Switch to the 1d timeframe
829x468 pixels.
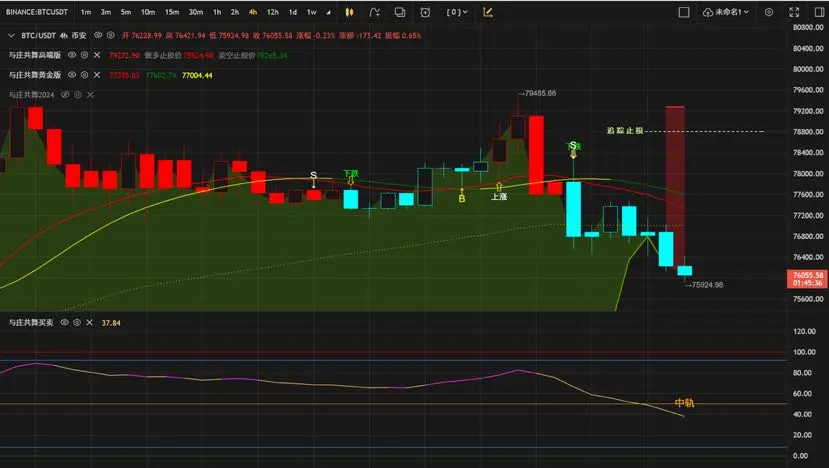[293, 12]
